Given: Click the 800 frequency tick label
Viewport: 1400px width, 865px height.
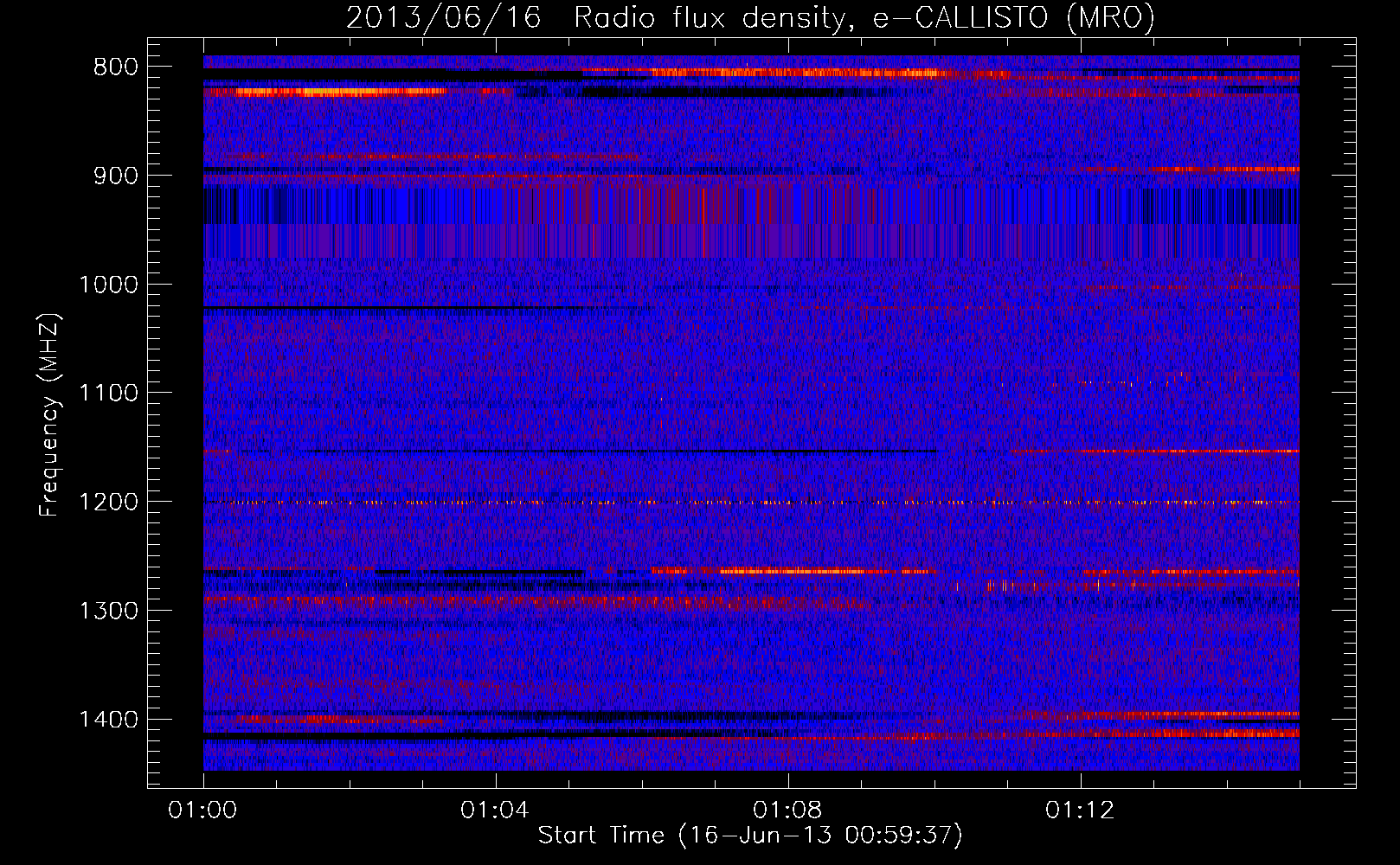Looking at the screenshot, I should point(115,67).
